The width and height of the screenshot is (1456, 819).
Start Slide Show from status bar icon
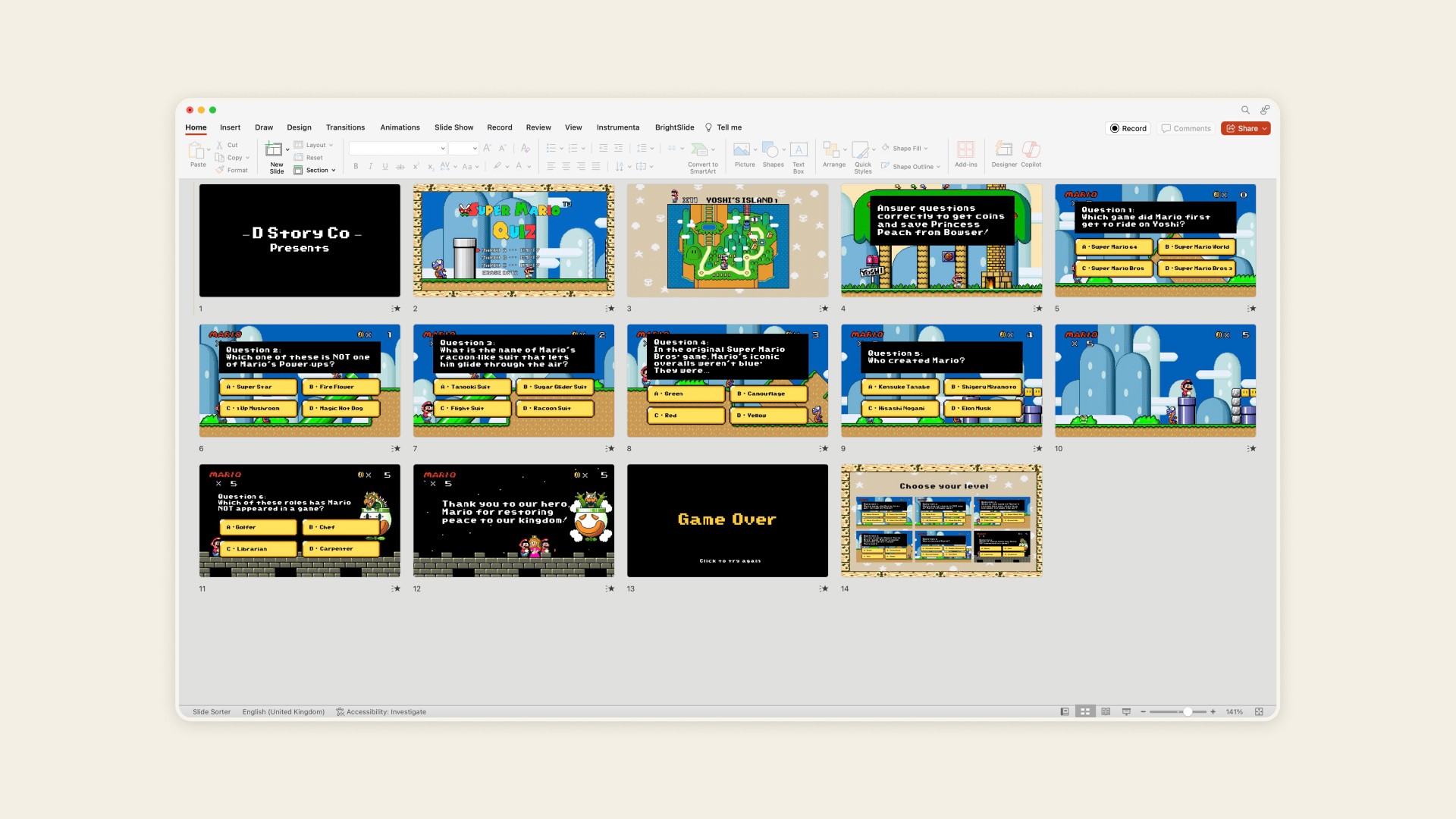click(x=1126, y=712)
